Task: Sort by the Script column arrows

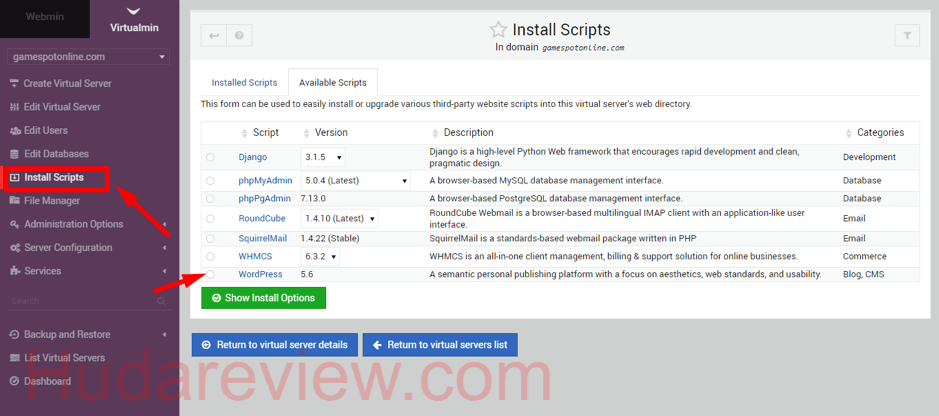Action: 244,133
